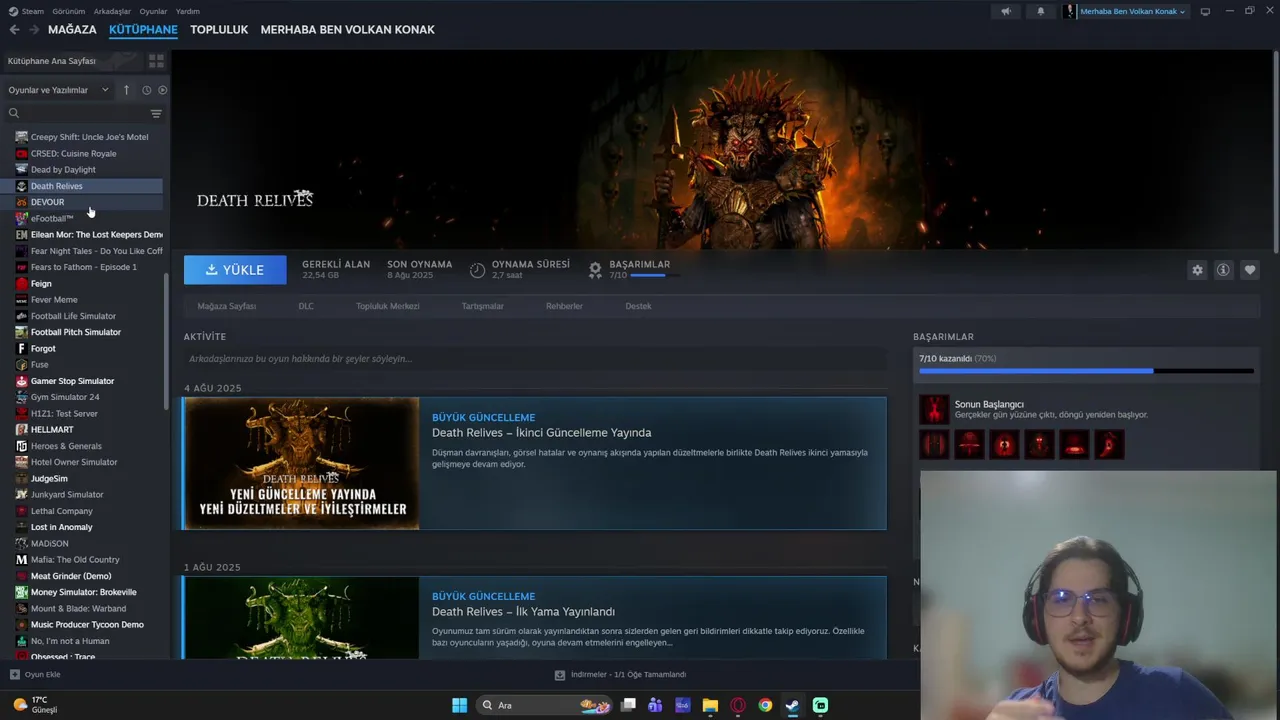Open Microsoft Teams from the taskbar
Viewport: 1280px width, 720px height.
(655, 705)
